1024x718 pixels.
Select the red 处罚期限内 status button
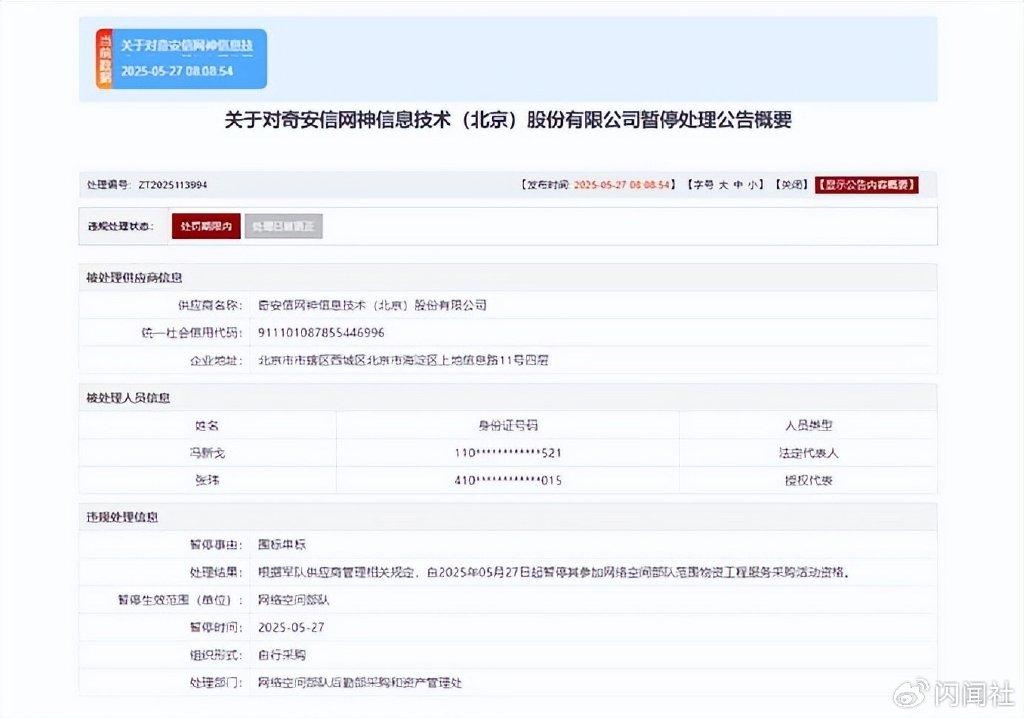[x=206, y=226]
